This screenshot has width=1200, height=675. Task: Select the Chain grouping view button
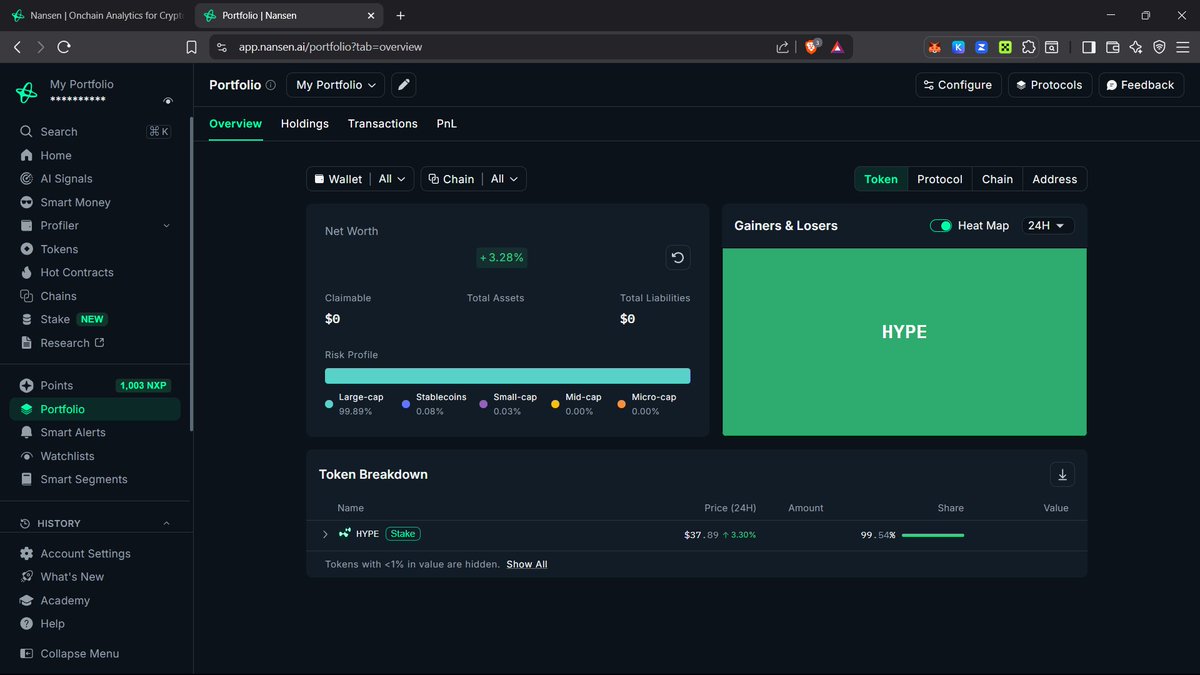tap(997, 179)
